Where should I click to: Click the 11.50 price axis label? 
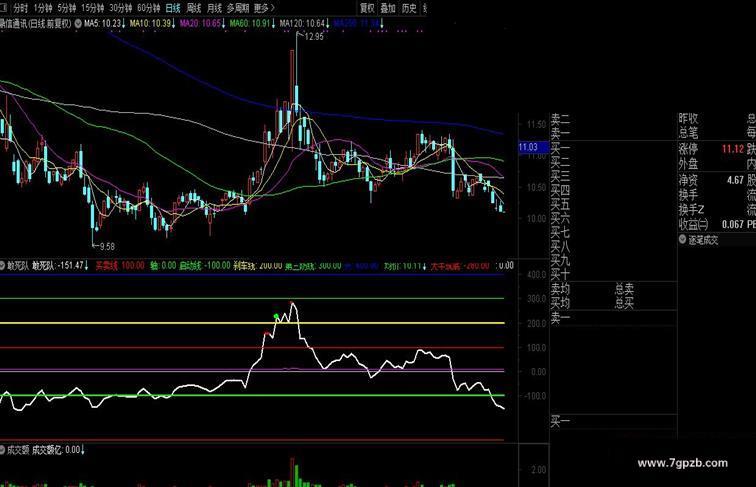[x=537, y=124]
